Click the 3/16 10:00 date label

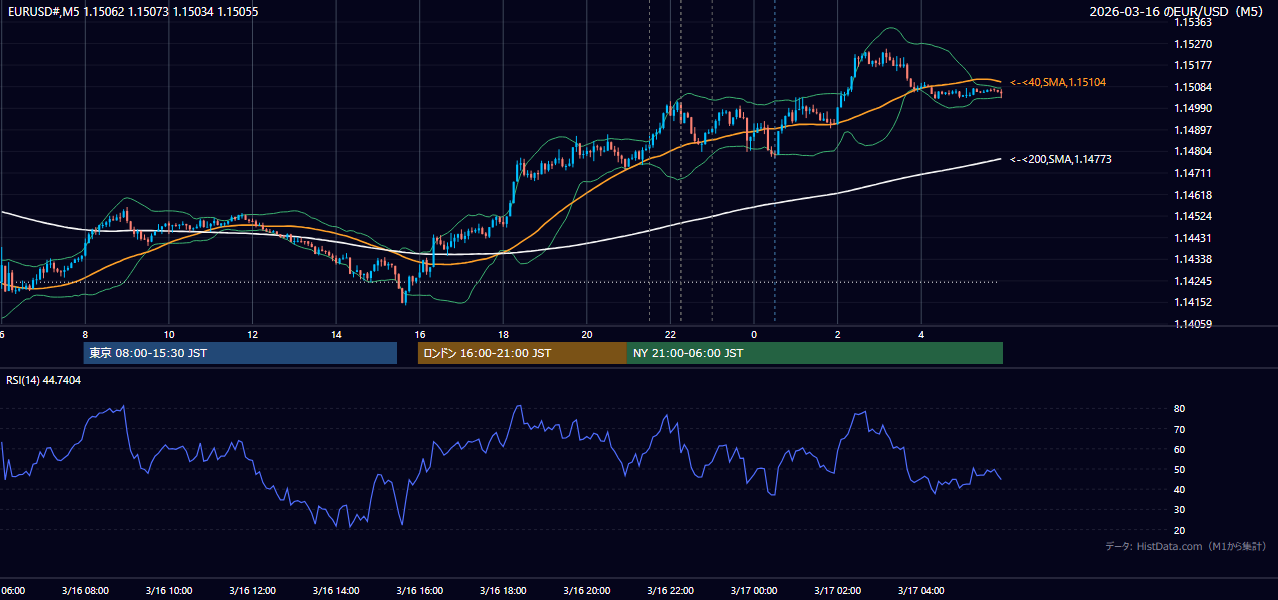click(169, 590)
